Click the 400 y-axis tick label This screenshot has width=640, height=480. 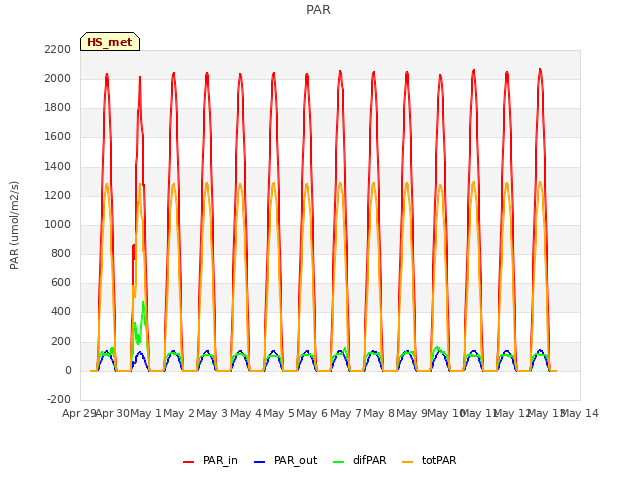point(61,311)
